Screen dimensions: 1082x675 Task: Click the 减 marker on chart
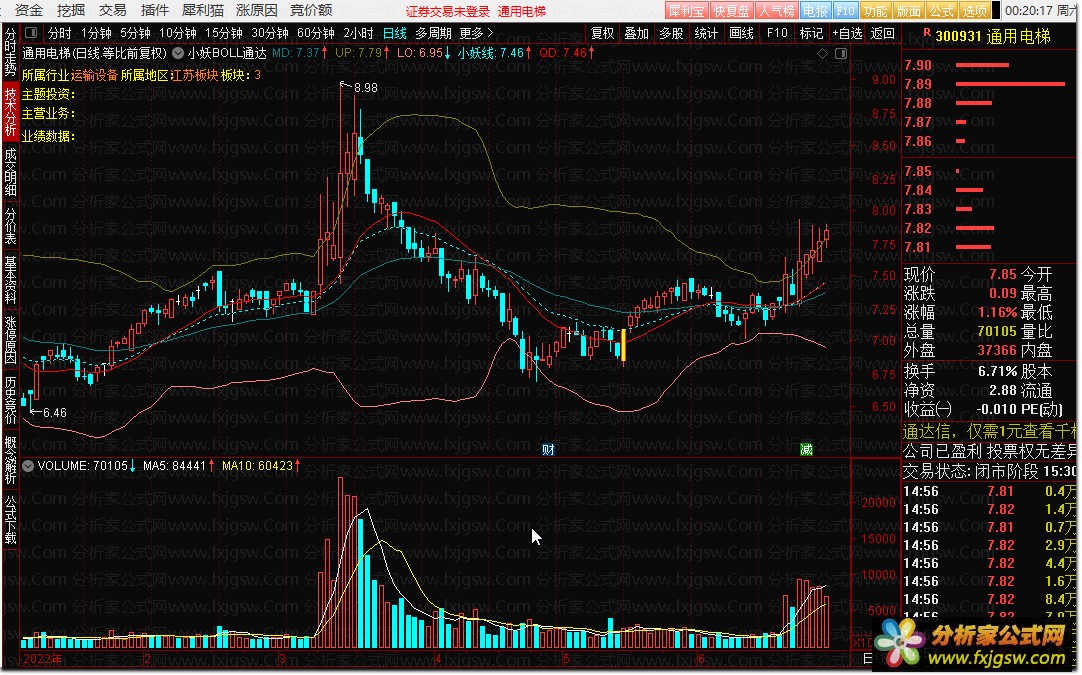pos(806,449)
